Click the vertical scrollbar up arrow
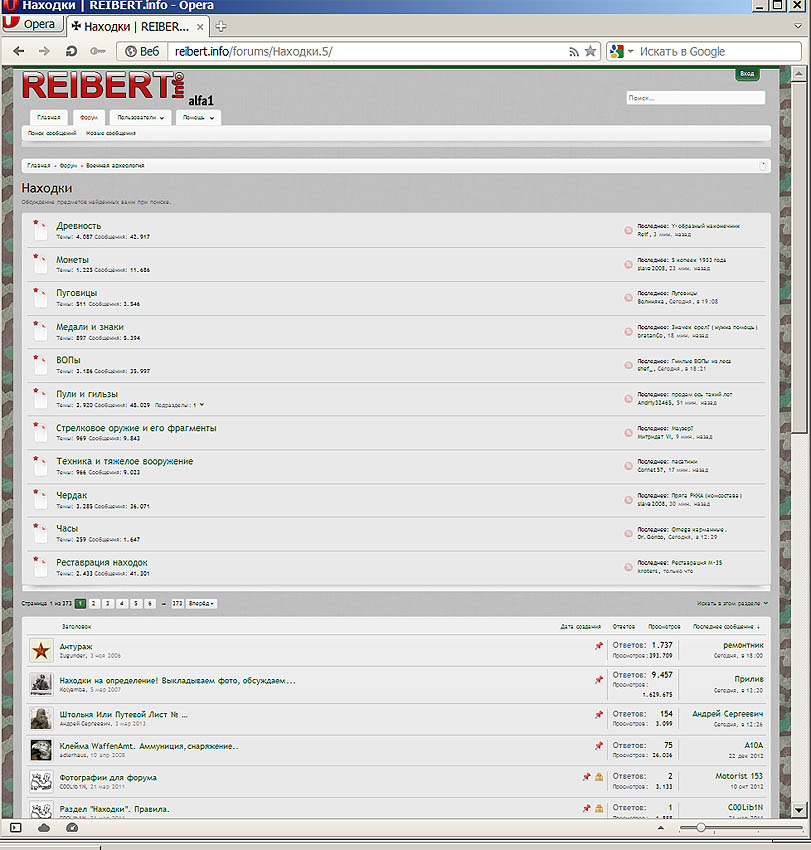The image size is (811, 850). [x=799, y=73]
